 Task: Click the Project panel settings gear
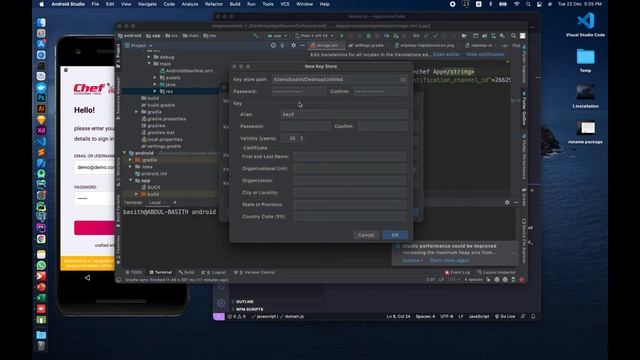tap(293, 45)
